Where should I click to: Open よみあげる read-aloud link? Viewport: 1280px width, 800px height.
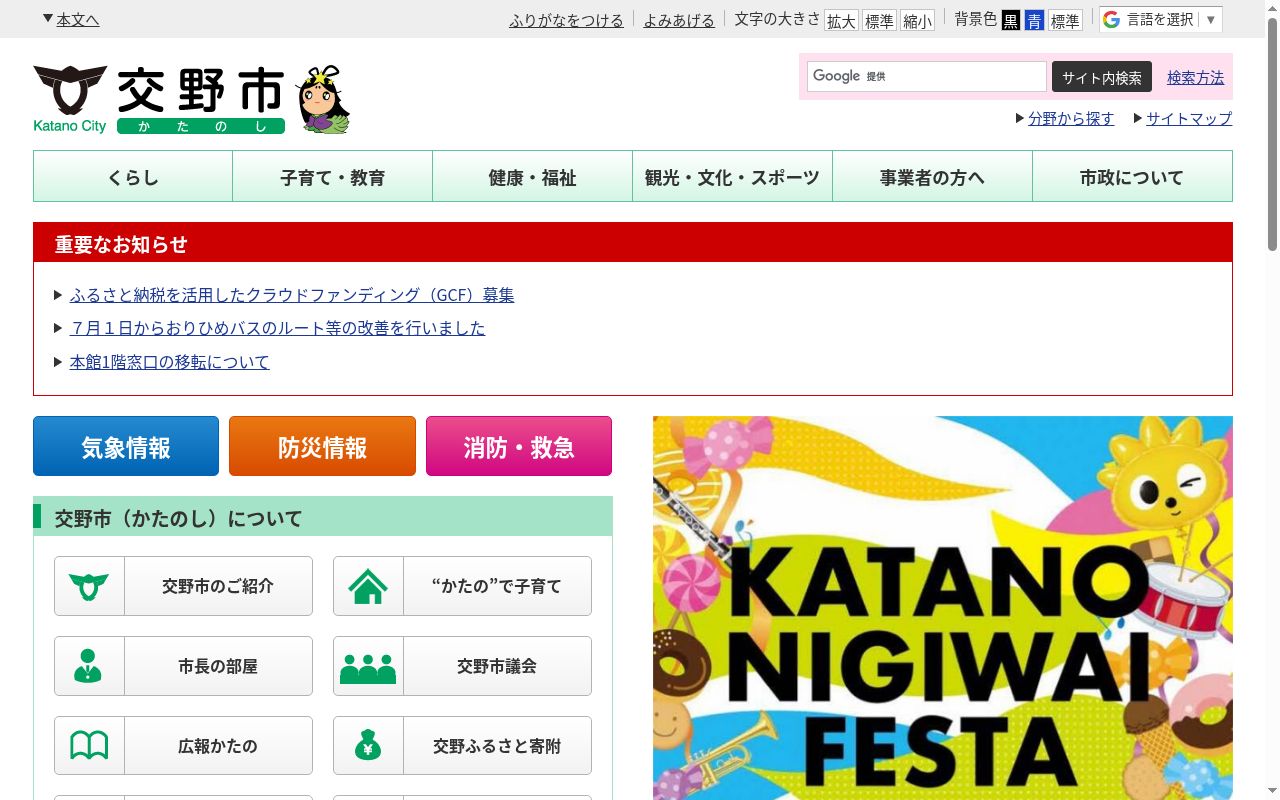coord(679,20)
